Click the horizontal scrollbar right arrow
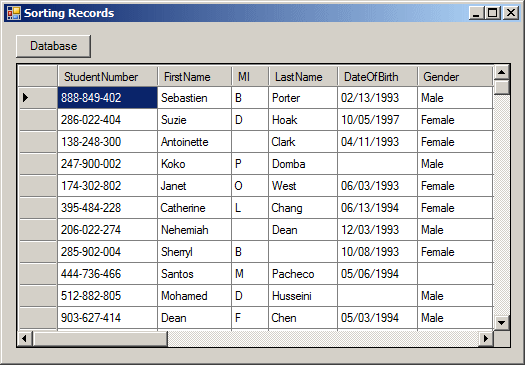 click(486, 339)
